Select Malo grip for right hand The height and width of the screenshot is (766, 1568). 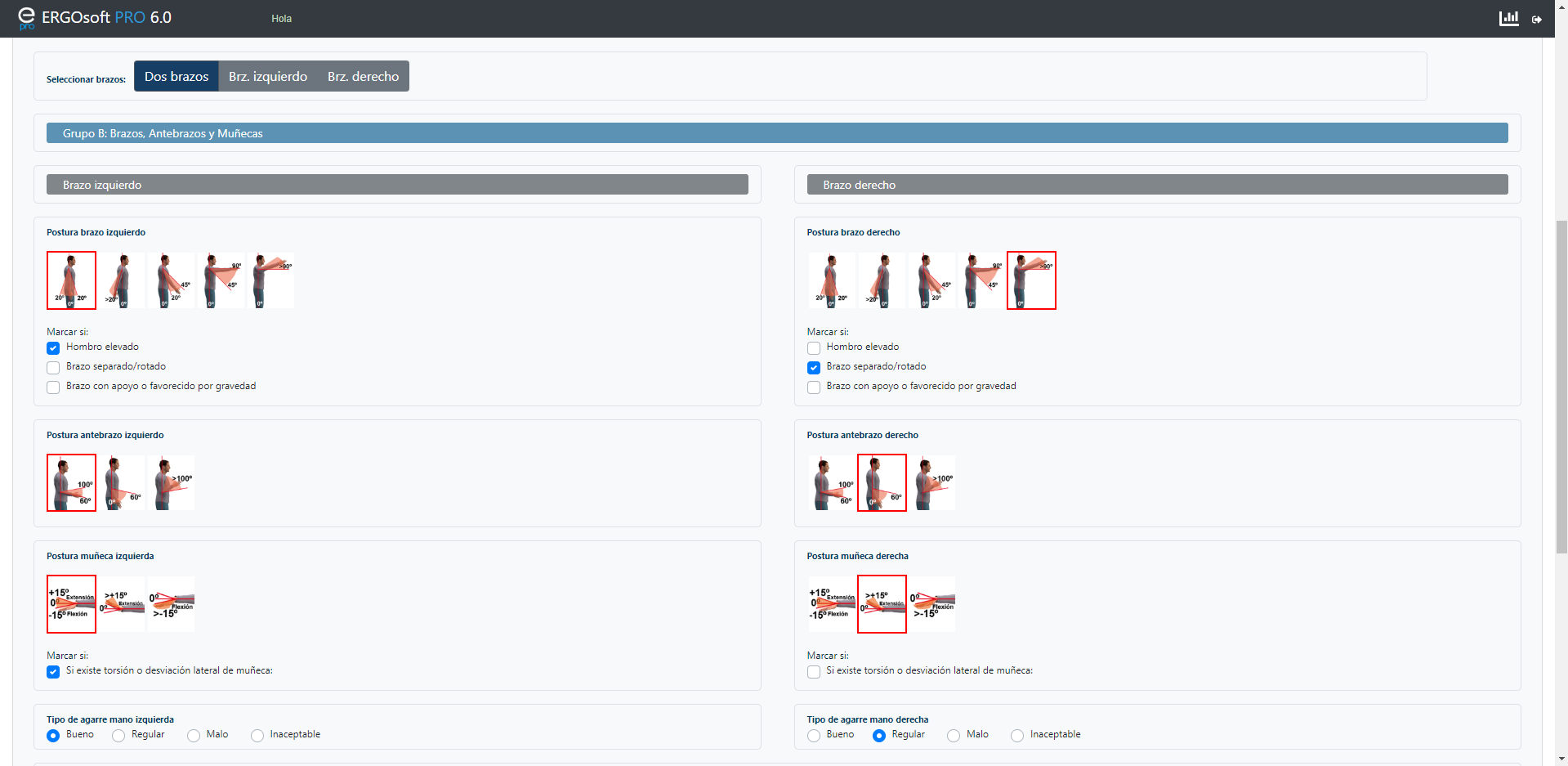pos(954,735)
